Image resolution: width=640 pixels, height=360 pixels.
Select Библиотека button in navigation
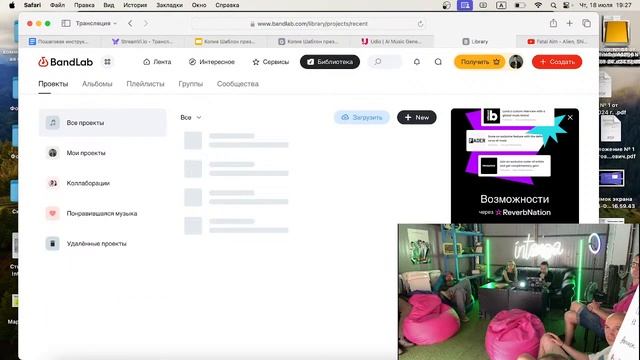click(330, 62)
